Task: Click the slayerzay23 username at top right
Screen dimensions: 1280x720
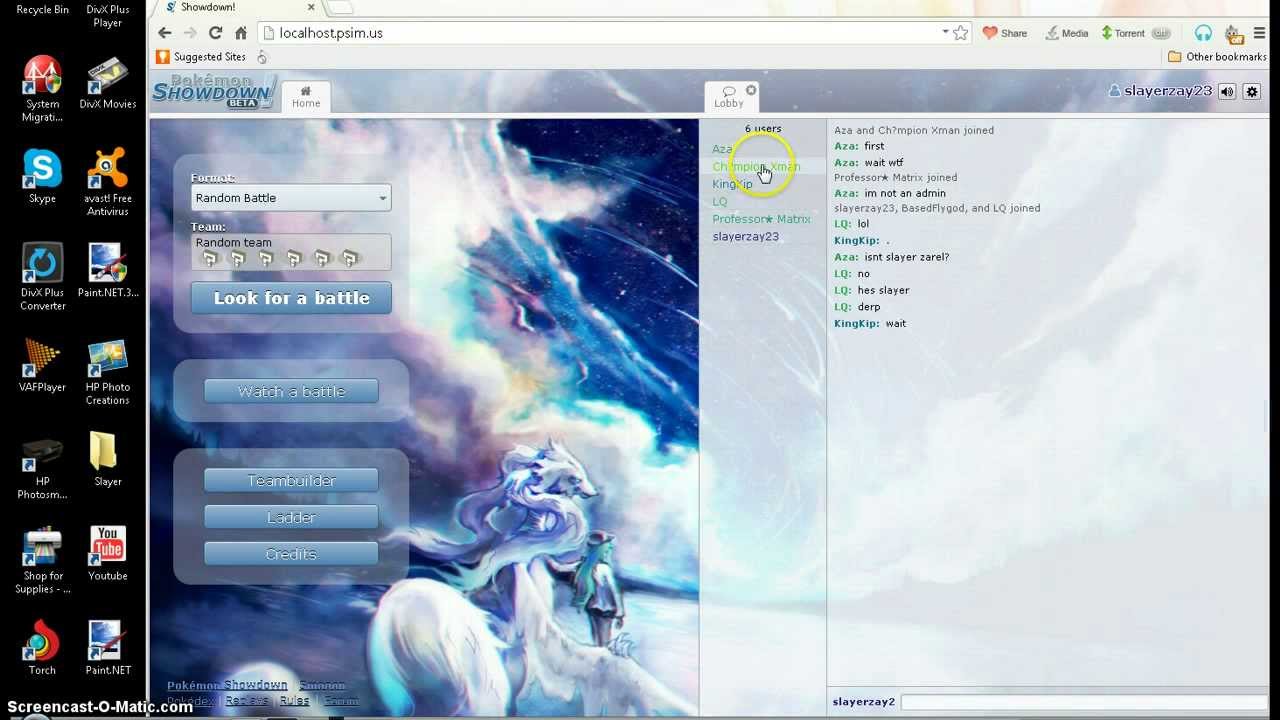Action: click(x=1160, y=91)
